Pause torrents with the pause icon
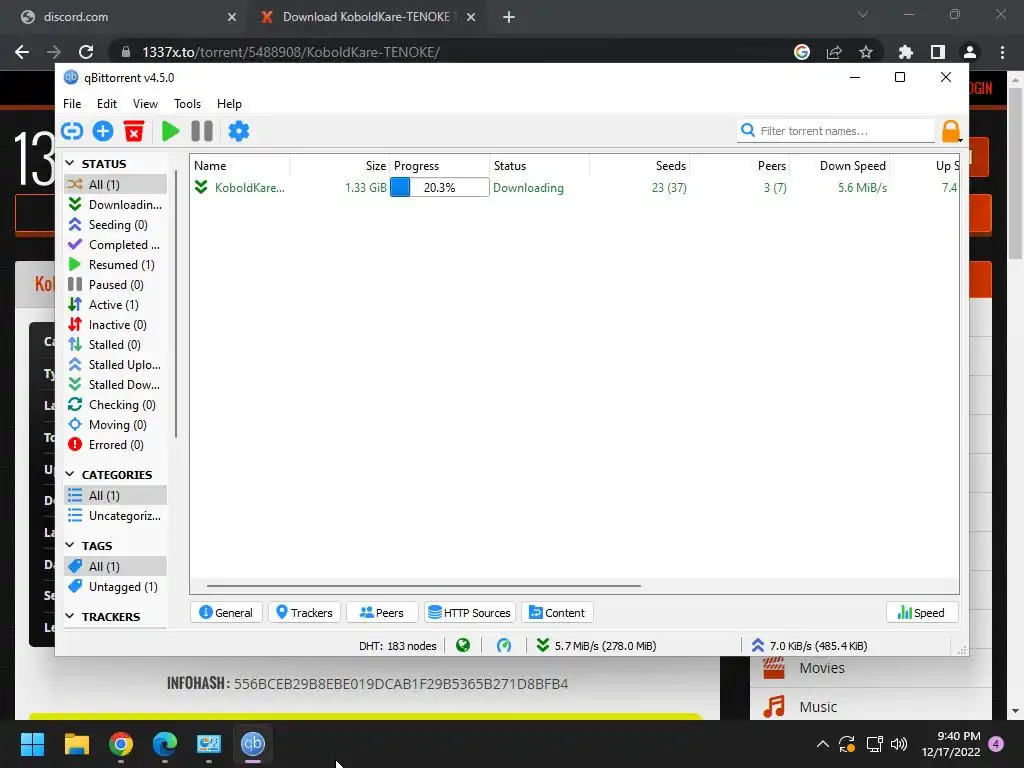This screenshot has width=1024, height=768. coord(202,131)
